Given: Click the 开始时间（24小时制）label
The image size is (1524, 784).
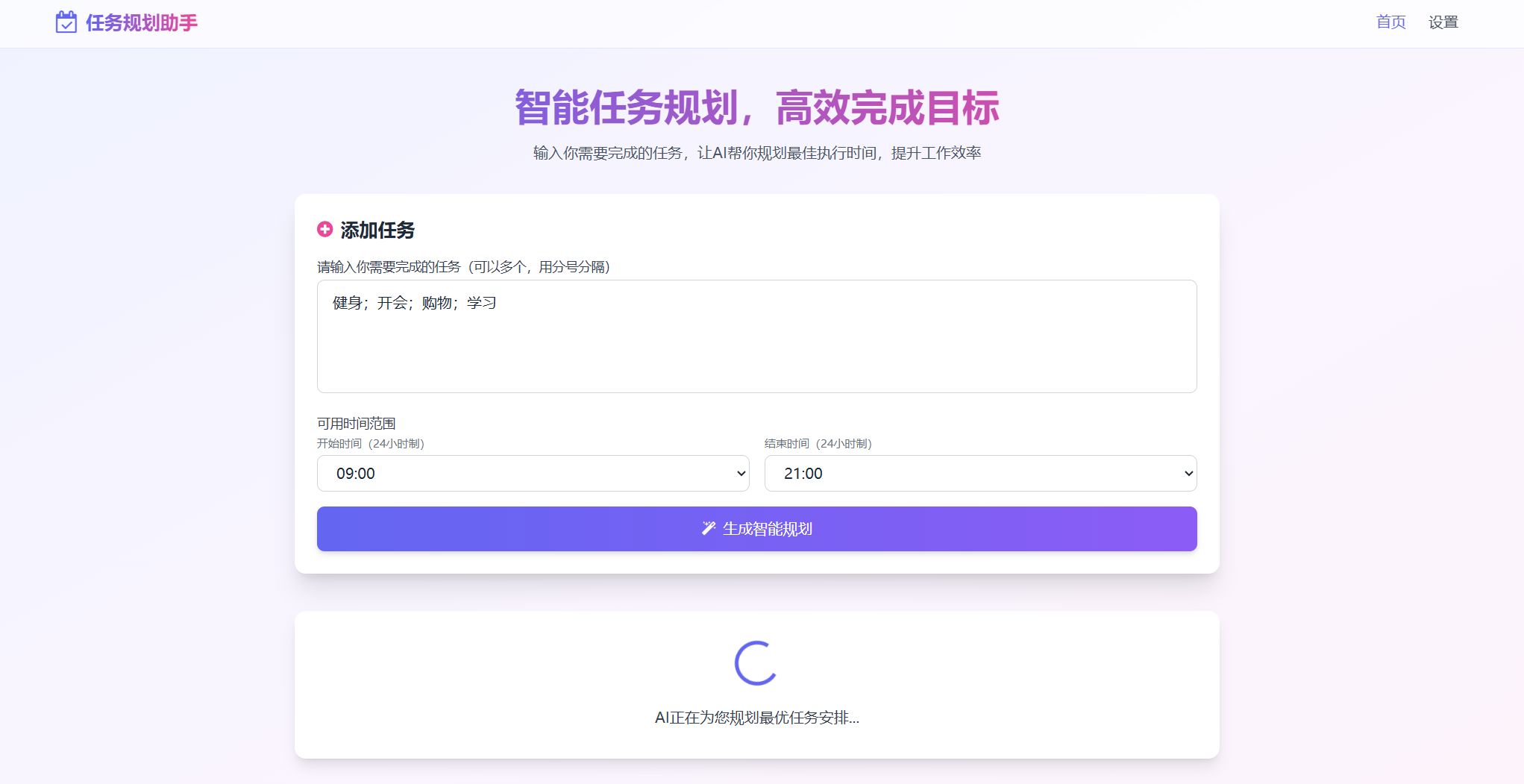Looking at the screenshot, I should pos(371,443).
